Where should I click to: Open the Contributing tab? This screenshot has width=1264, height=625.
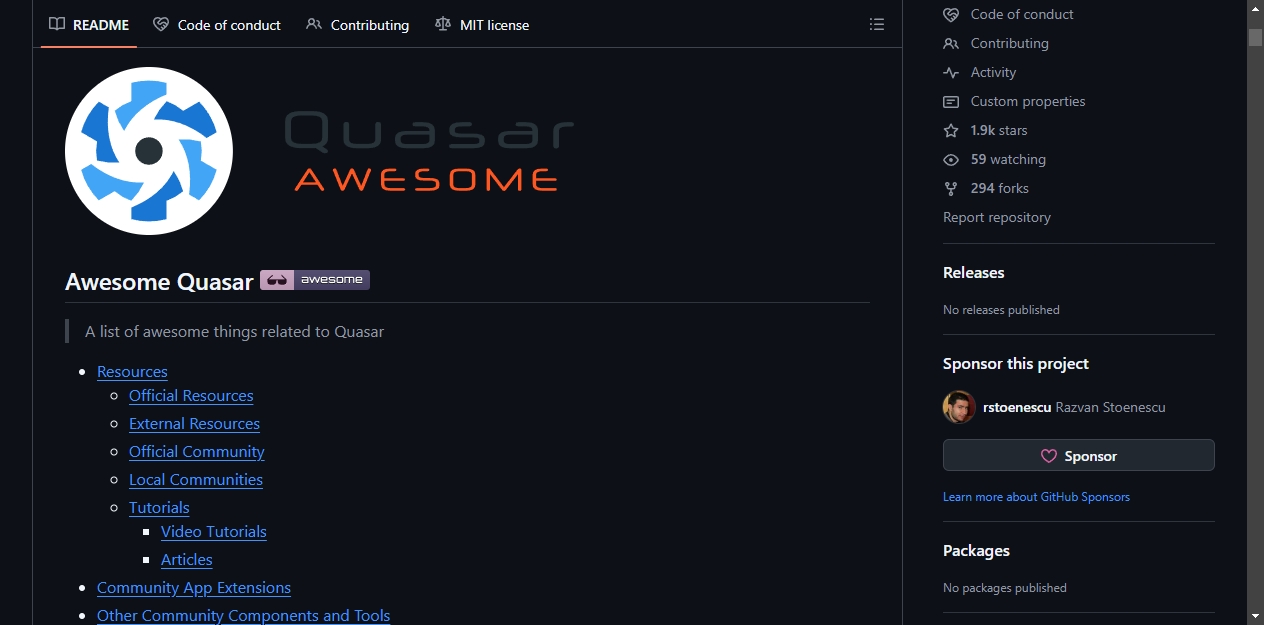pyautogui.click(x=358, y=25)
